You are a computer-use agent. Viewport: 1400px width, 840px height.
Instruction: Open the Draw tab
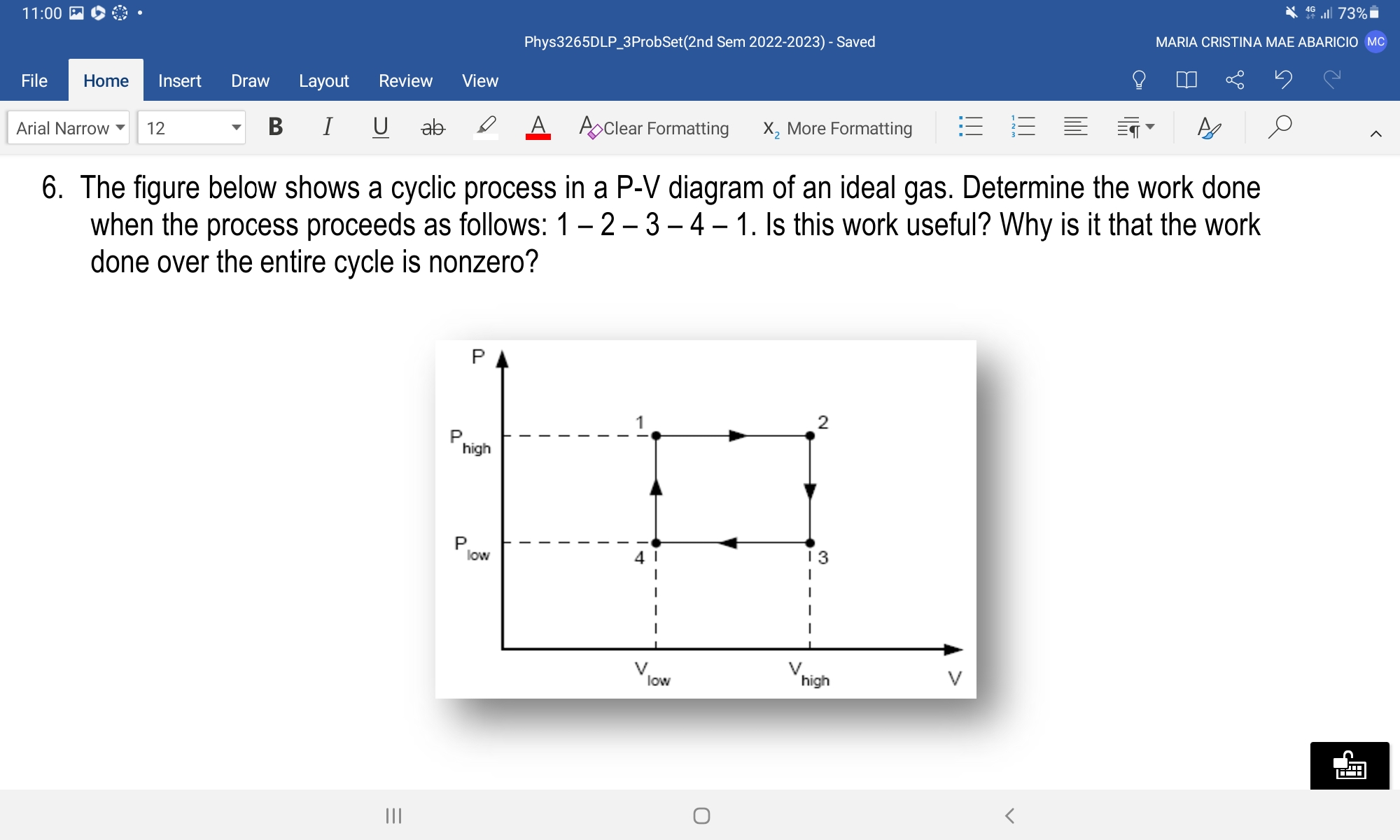pos(250,80)
